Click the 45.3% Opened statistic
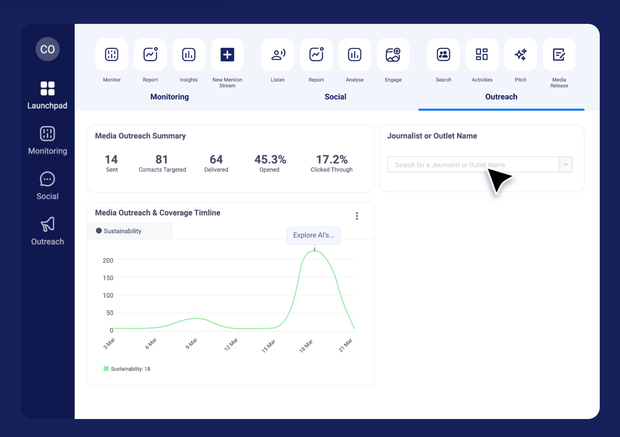 tap(270, 164)
